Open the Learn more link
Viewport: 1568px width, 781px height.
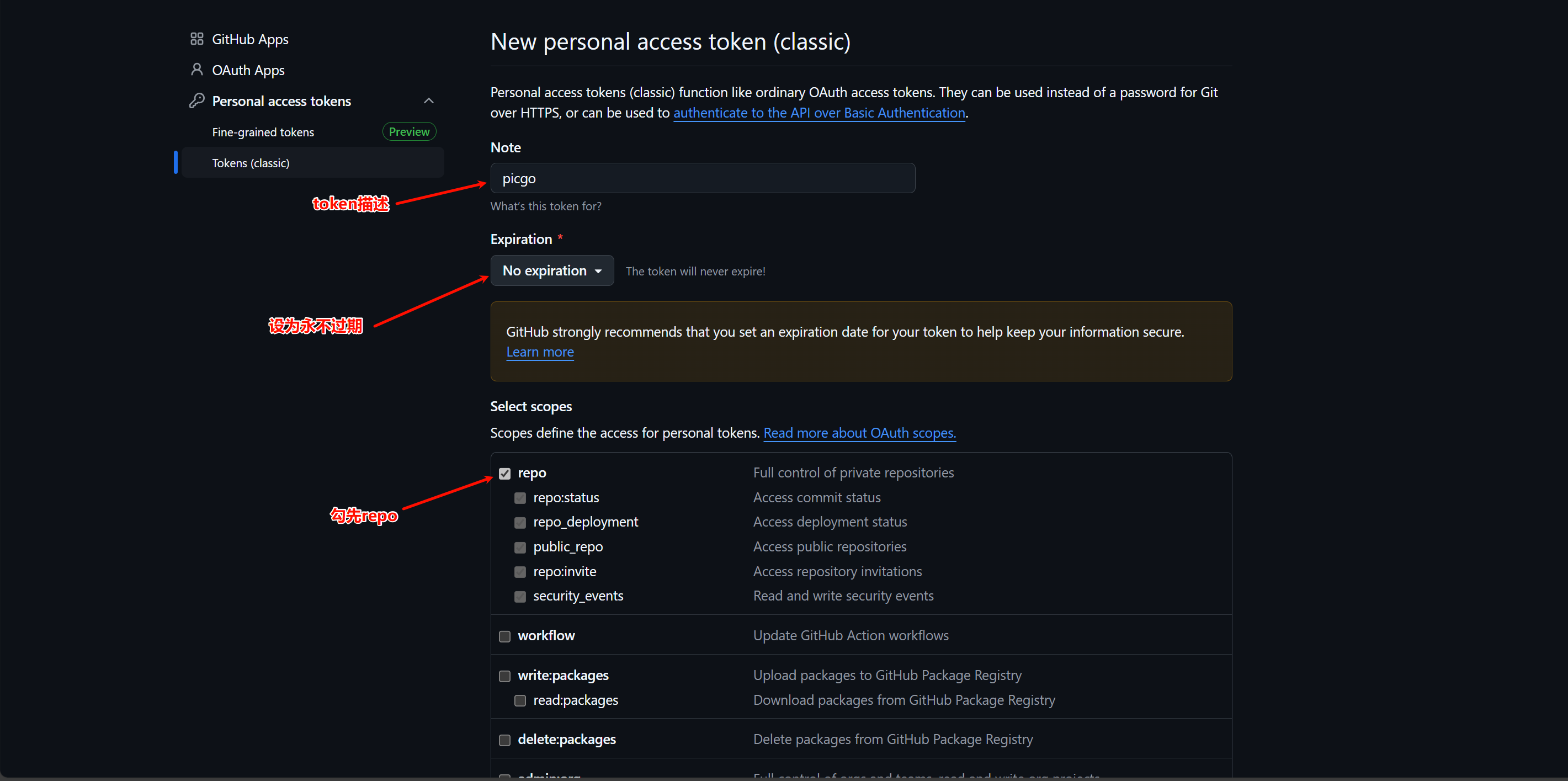pos(540,353)
